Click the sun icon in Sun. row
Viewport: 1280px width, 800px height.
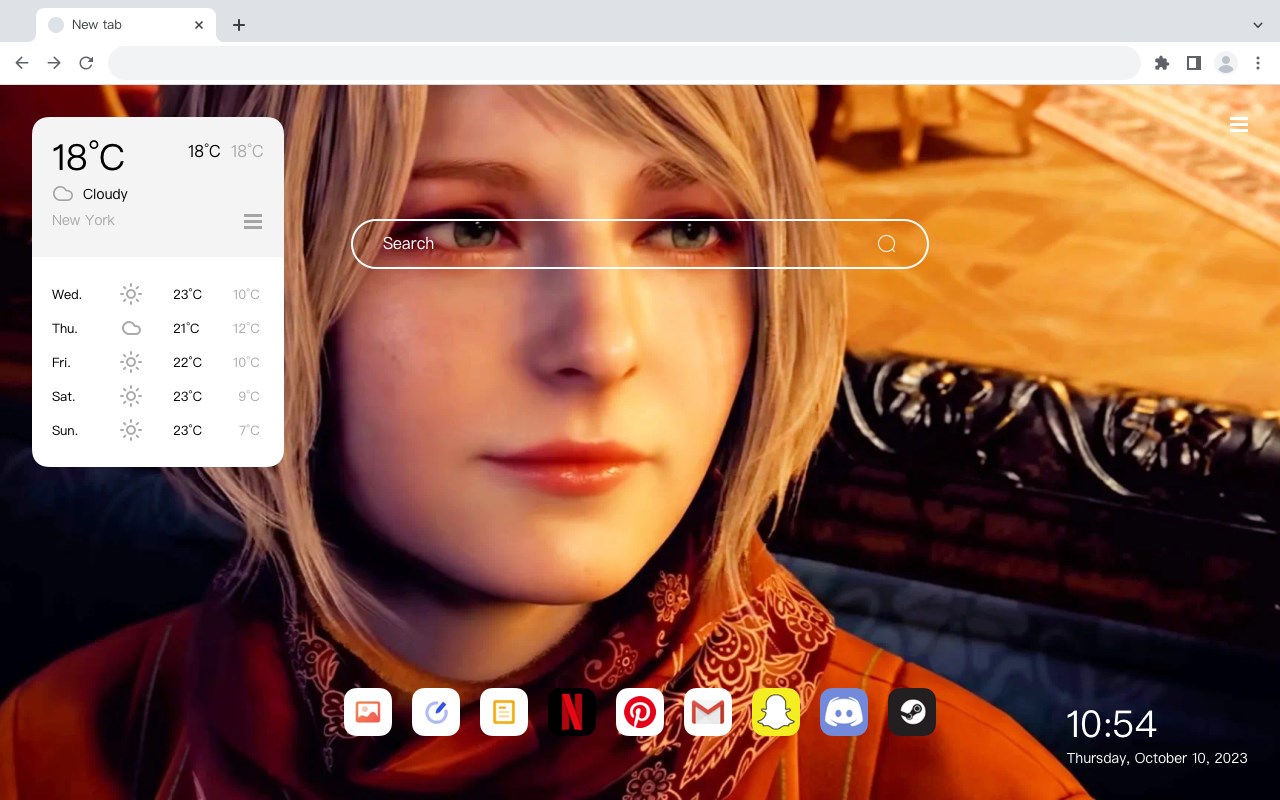[131, 430]
